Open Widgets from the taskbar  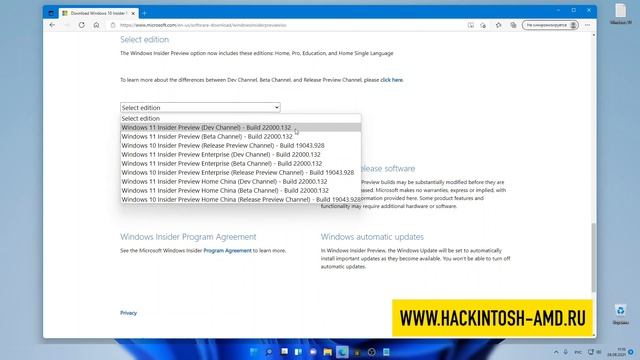tap(298, 352)
